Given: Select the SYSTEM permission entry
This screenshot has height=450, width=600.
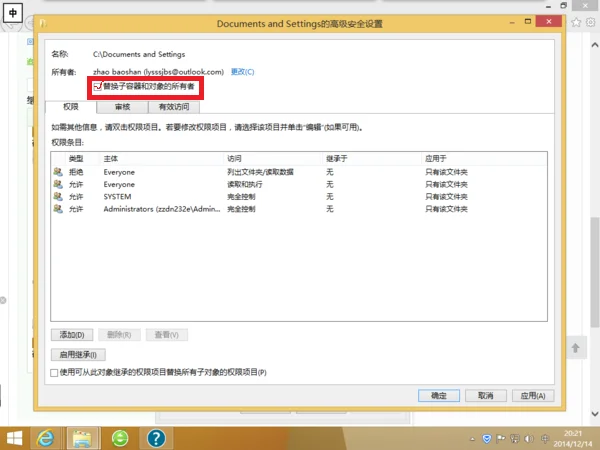Looking at the screenshot, I should (298, 197).
